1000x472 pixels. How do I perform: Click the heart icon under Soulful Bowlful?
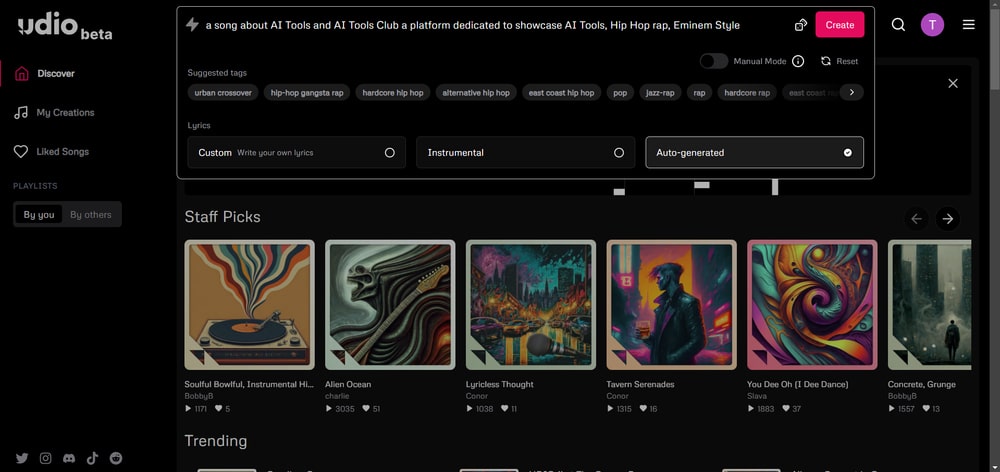click(x=218, y=409)
